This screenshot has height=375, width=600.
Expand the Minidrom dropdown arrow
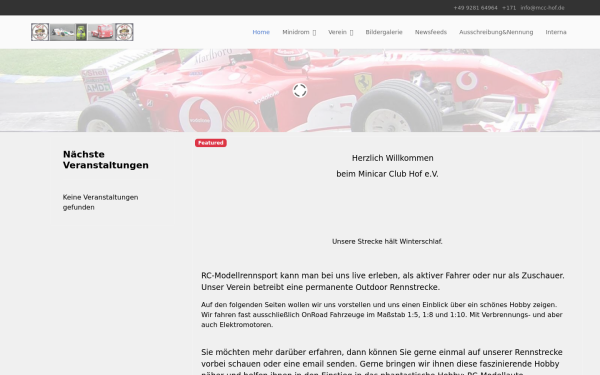[314, 33]
